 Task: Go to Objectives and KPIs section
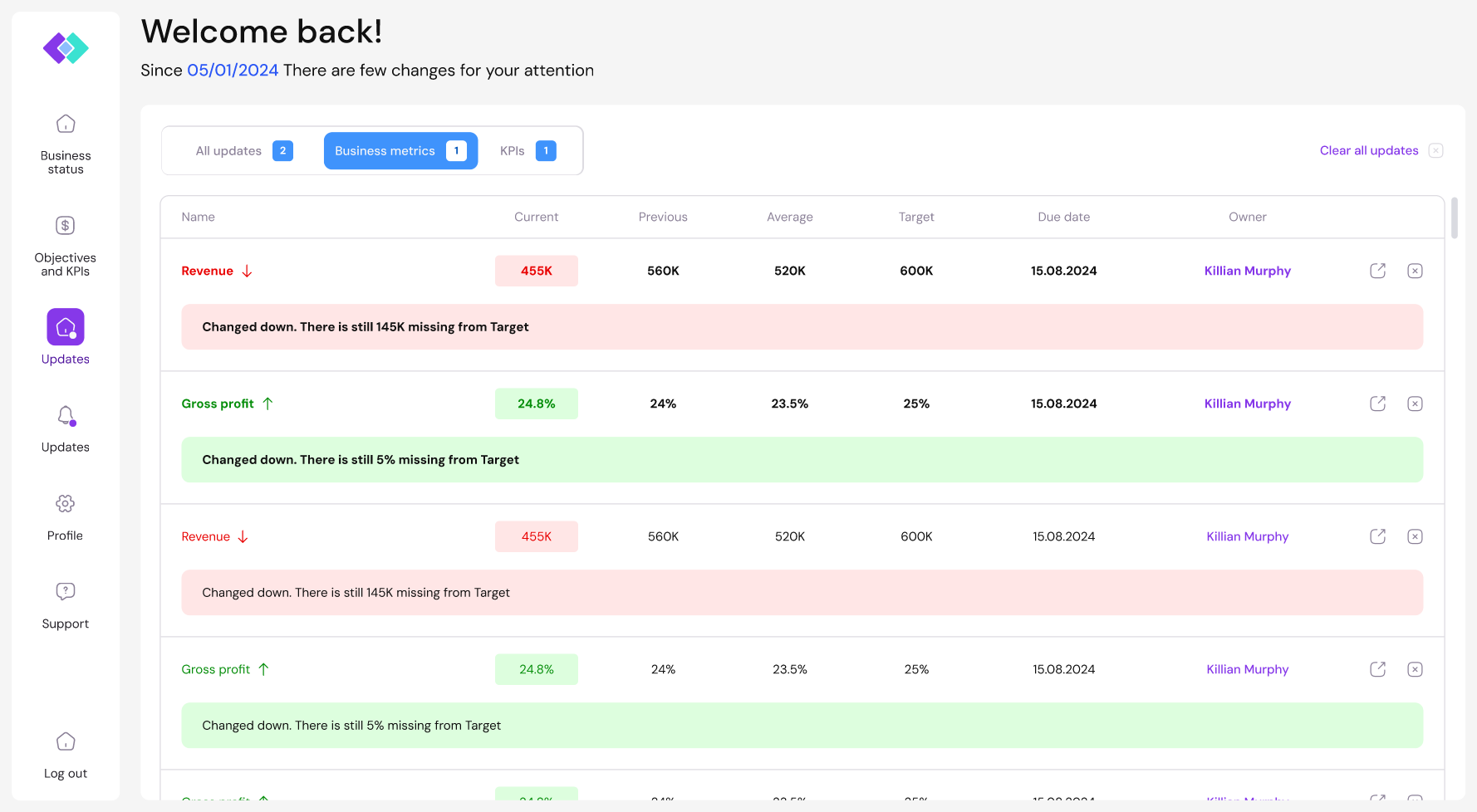tap(66, 226)
